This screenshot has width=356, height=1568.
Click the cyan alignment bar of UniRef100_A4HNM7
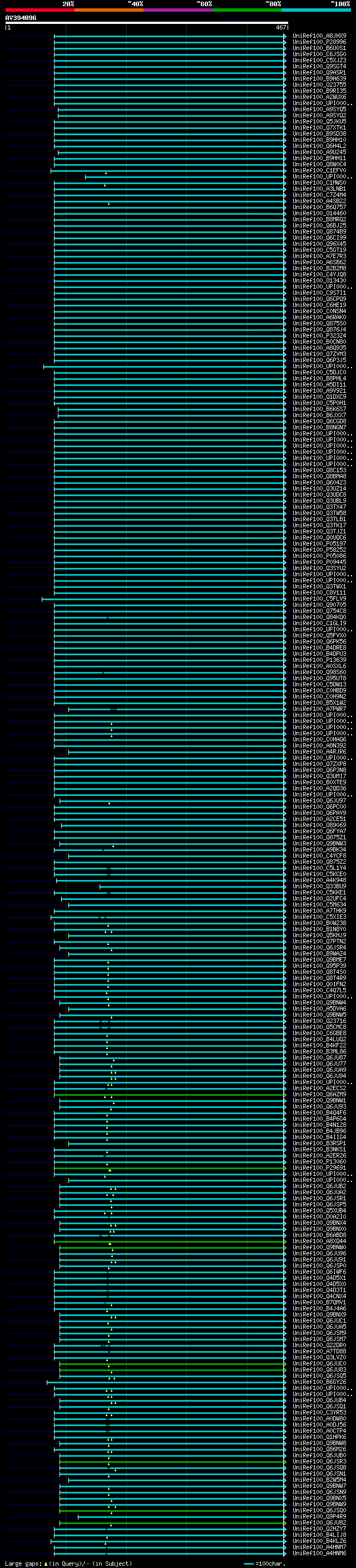(170, 1547)
